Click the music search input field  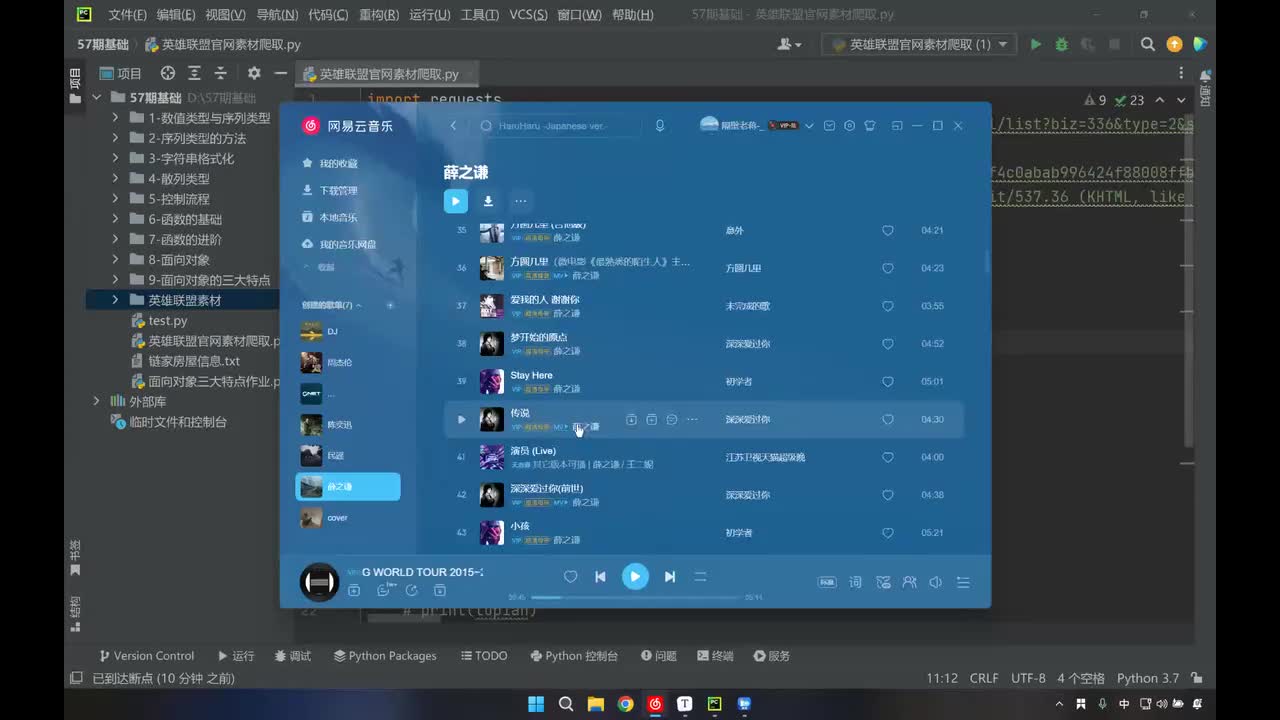pos(557,126)
